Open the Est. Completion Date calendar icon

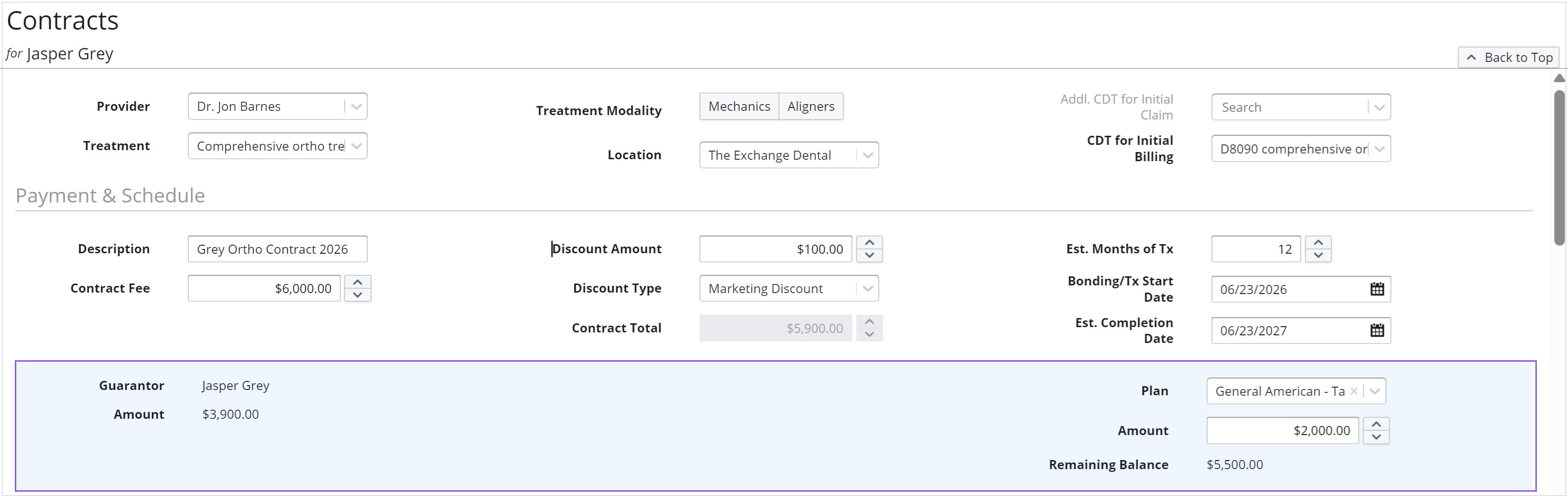point(1377,330)
